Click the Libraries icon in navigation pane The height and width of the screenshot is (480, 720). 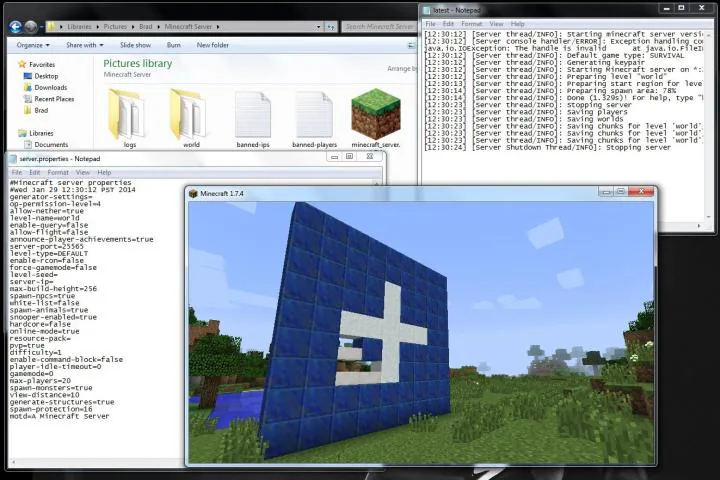tap(22, 133)
